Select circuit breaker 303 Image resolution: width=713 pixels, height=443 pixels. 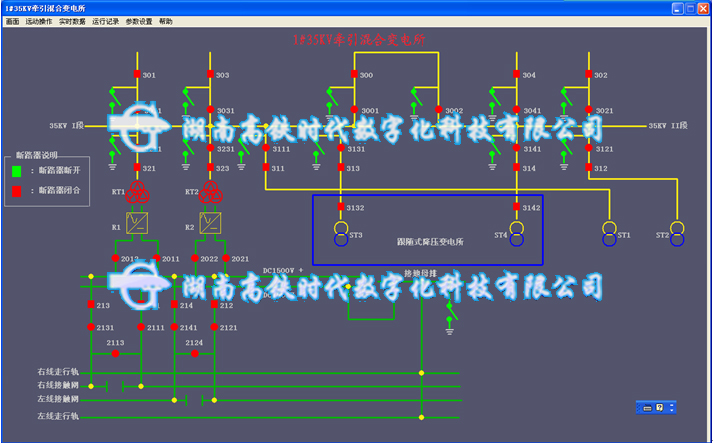point(210,74)
